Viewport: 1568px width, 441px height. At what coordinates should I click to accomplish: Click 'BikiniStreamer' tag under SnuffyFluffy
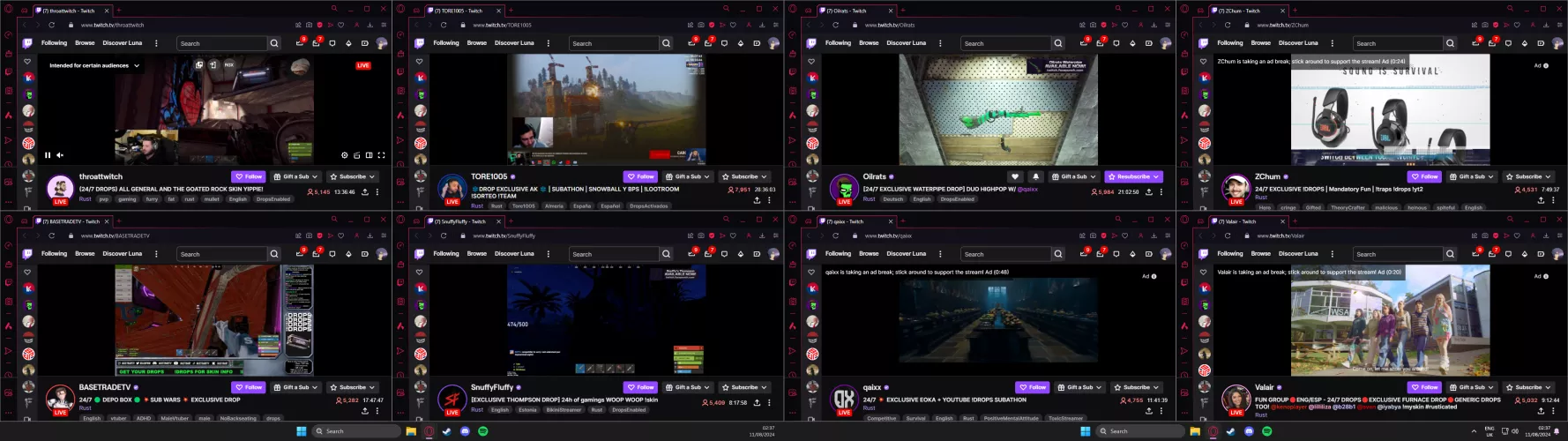point(564,410)
